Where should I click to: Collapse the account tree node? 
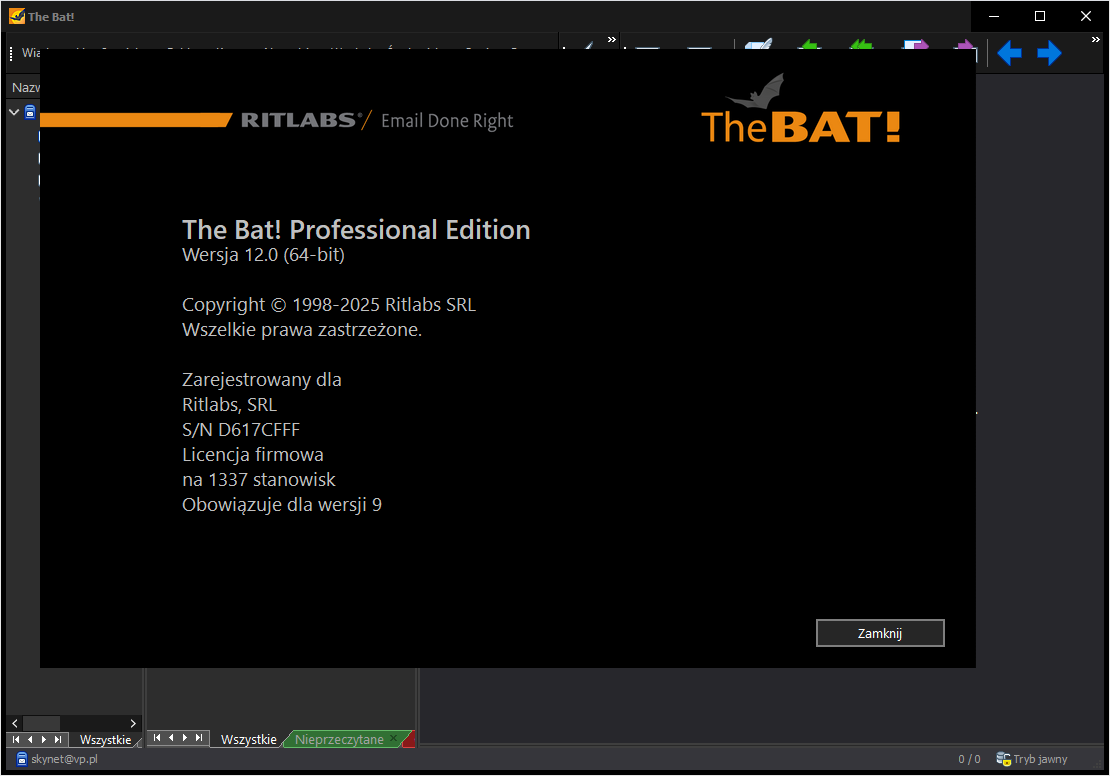click(x=14, y=112)
